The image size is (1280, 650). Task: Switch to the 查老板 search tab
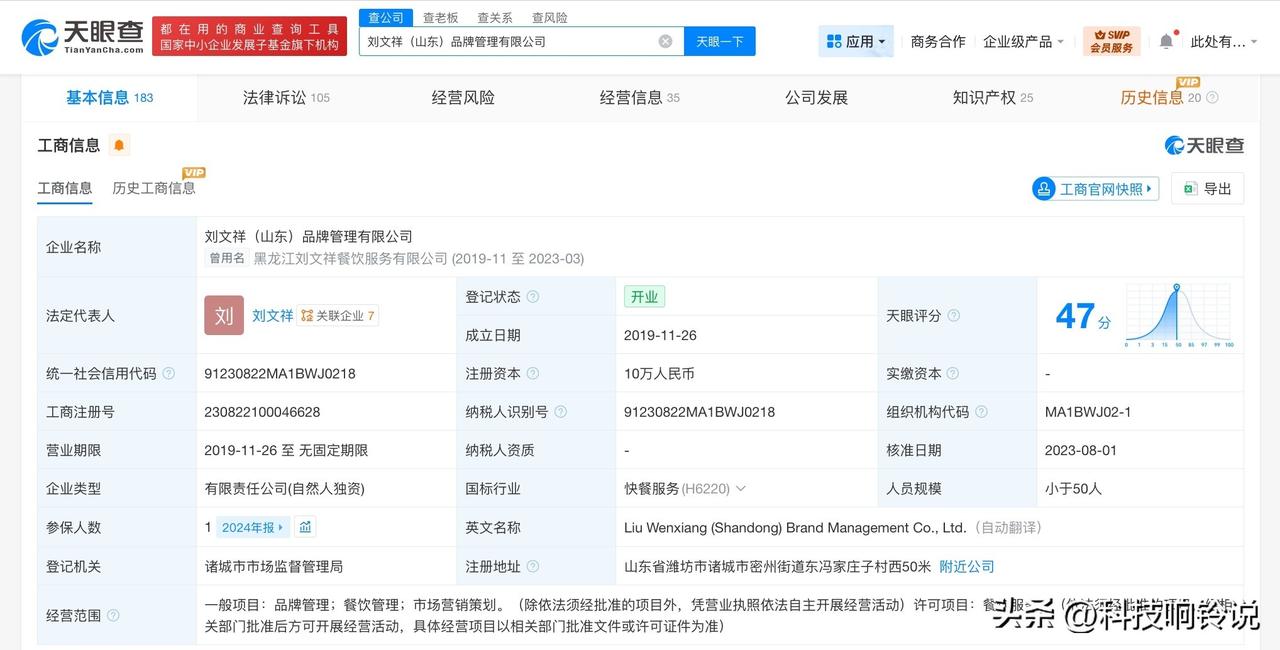[x=439, y=17]
